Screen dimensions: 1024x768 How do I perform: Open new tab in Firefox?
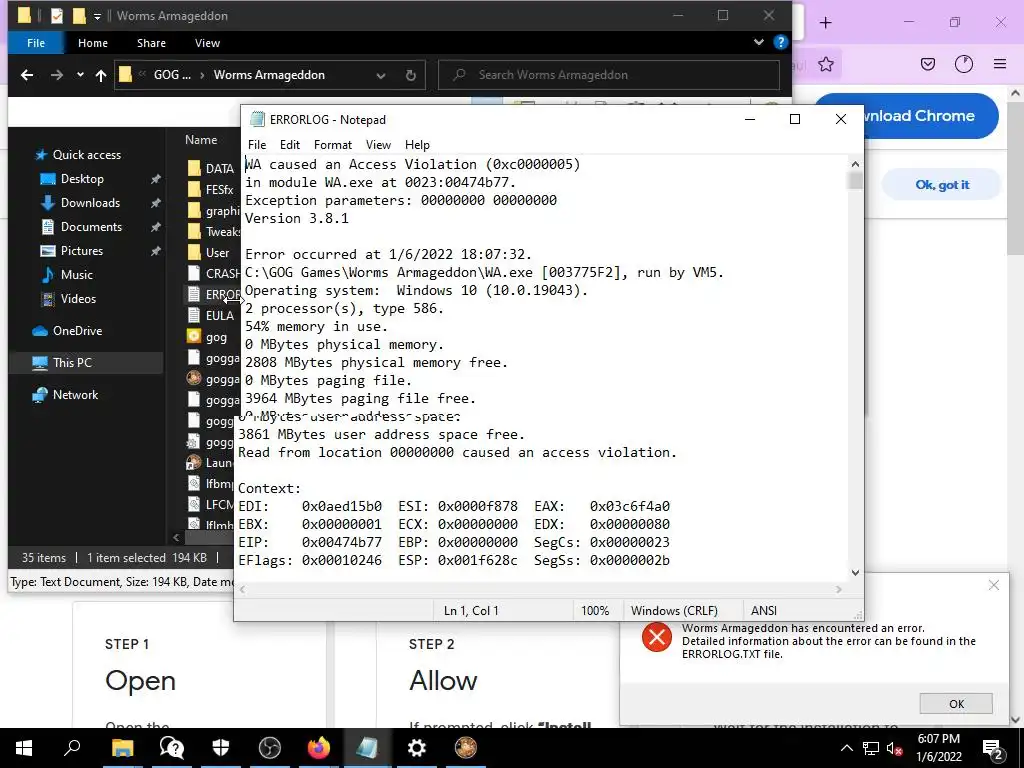(825, 23)
